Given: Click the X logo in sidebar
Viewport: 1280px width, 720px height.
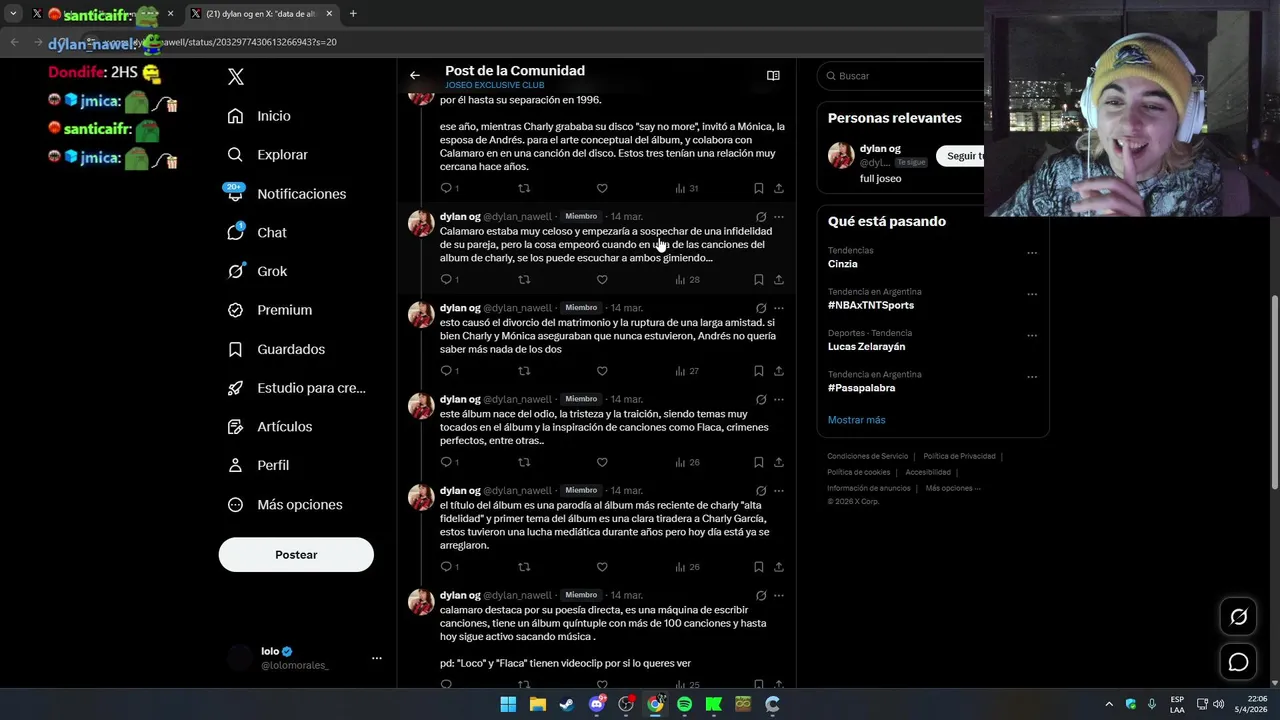Looking at the screenshot, I should pos(236,77).
